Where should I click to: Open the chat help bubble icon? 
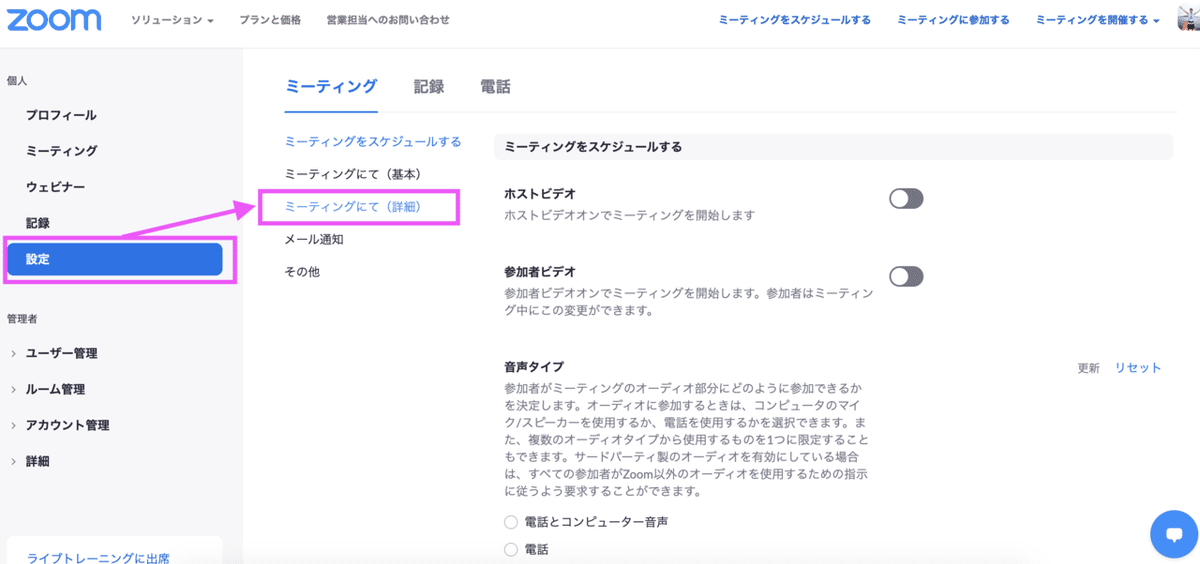click(x=1174, y=534)
